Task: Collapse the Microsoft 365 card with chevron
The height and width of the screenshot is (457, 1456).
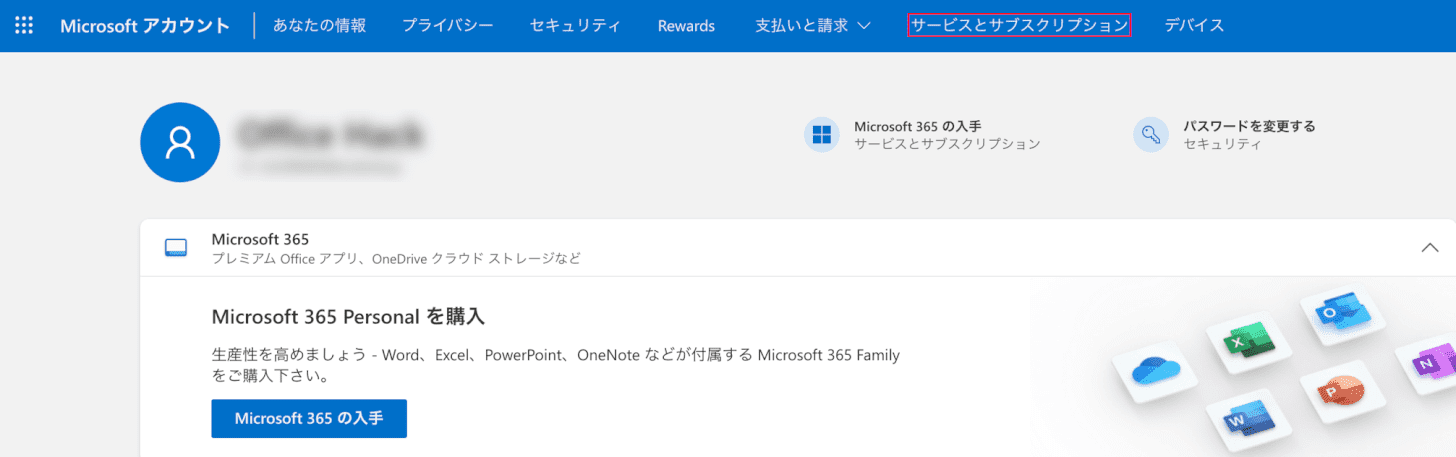Action: [1430, 248]
